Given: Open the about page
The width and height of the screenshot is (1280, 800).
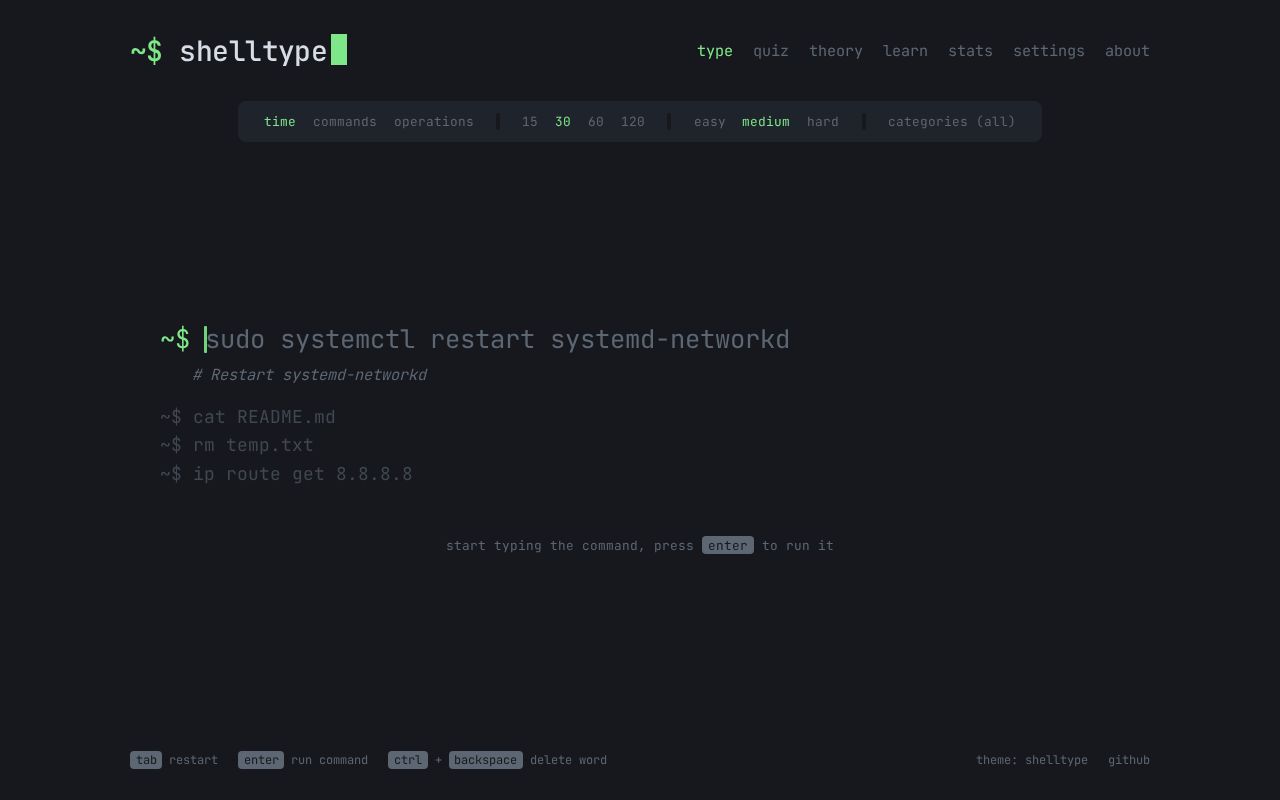Looking at the screenshot, I should tap(1127, 51).
